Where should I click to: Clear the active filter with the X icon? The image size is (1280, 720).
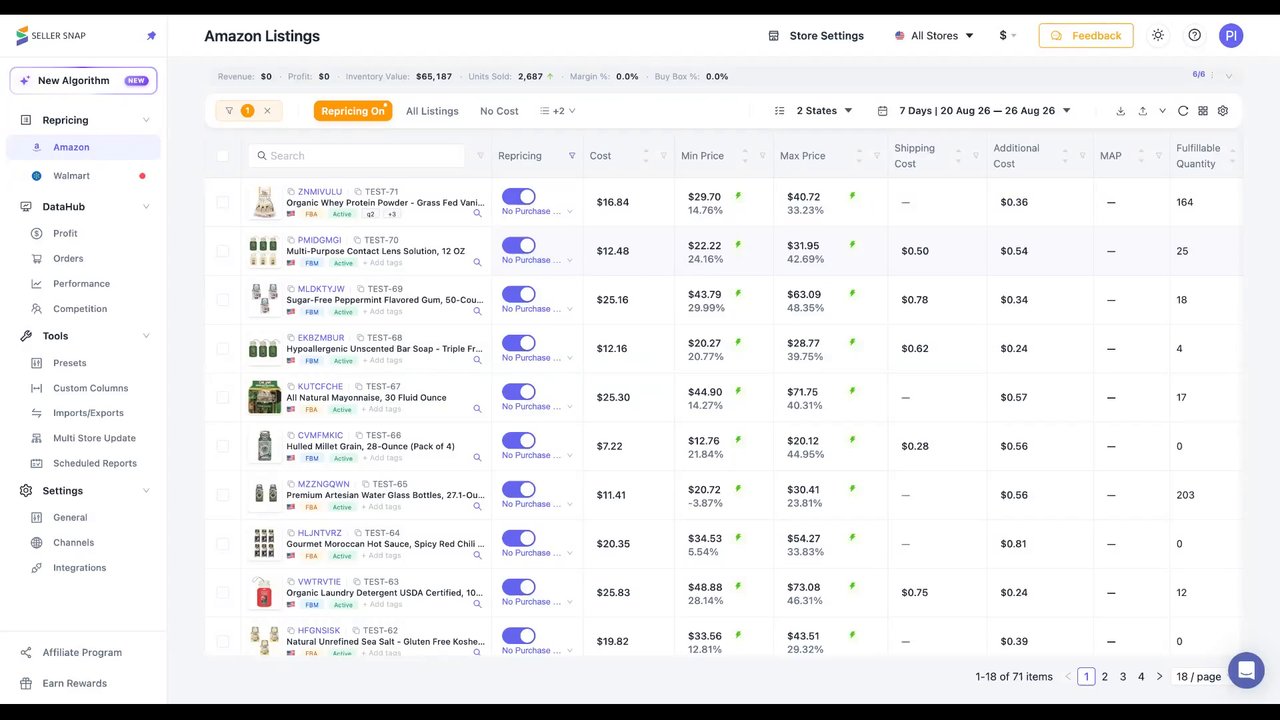coord(267,111)
